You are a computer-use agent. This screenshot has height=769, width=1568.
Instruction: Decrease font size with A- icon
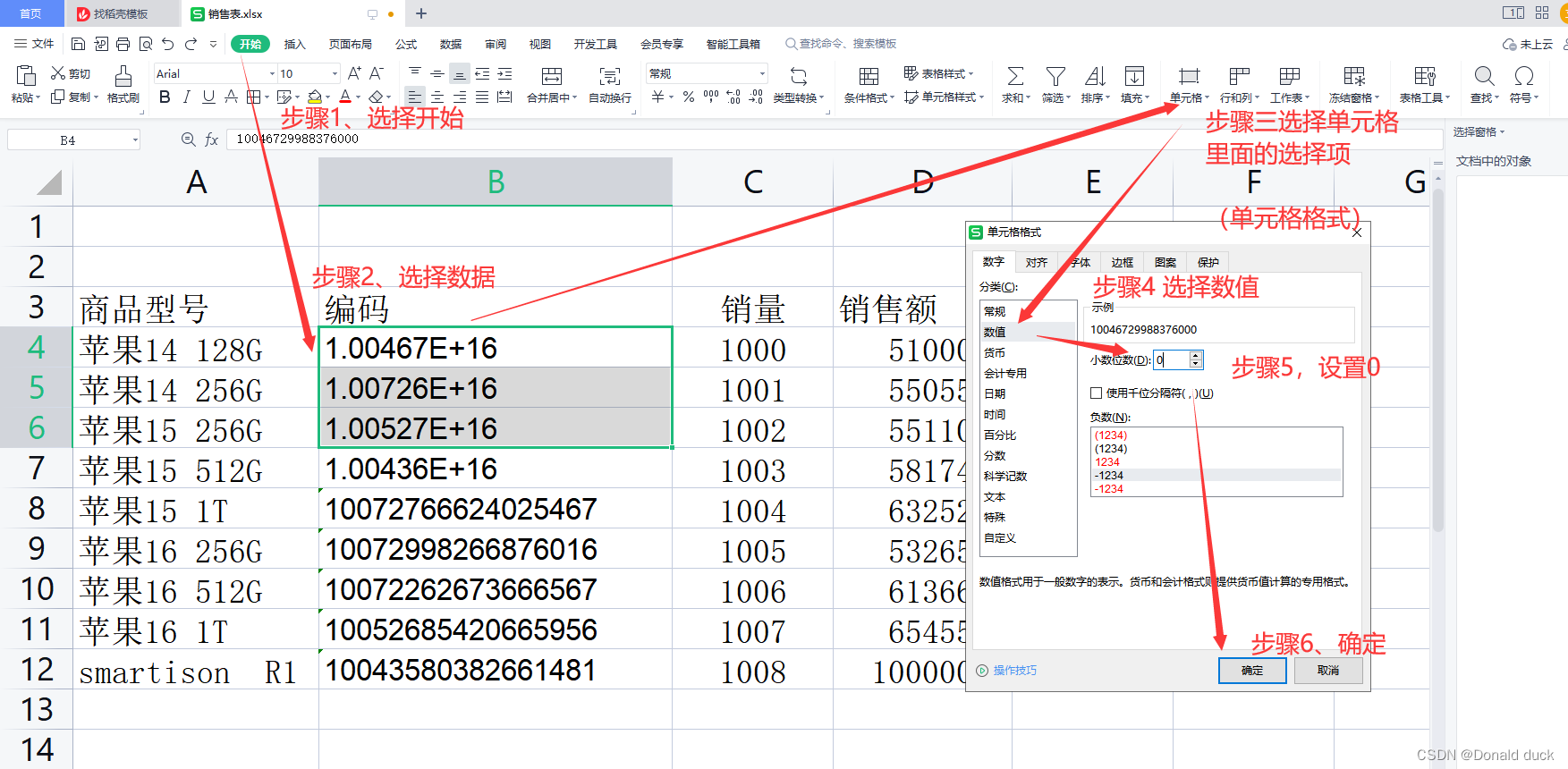(x=377, y=73)
